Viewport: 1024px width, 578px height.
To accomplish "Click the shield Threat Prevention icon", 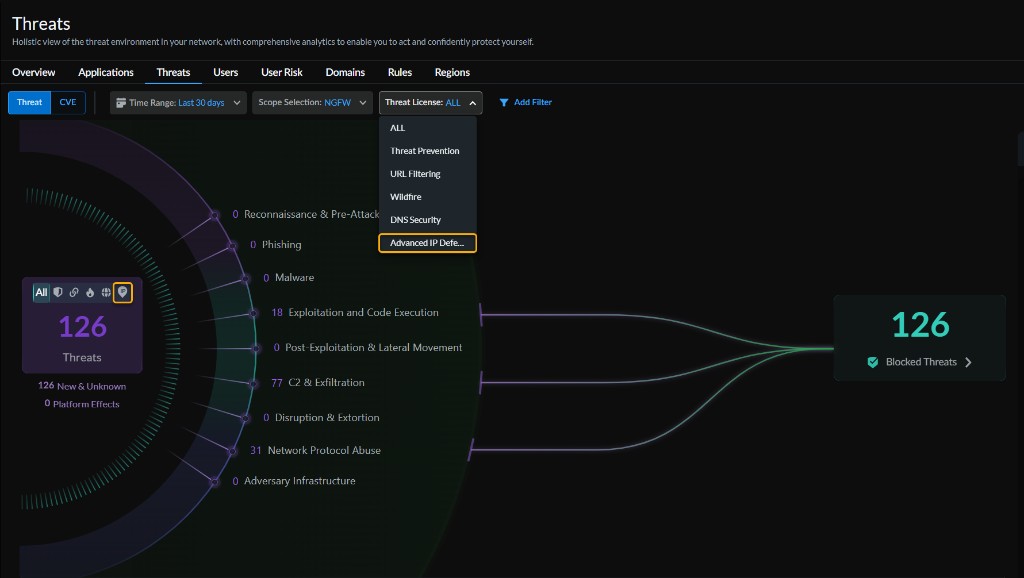I will (58, 293).
